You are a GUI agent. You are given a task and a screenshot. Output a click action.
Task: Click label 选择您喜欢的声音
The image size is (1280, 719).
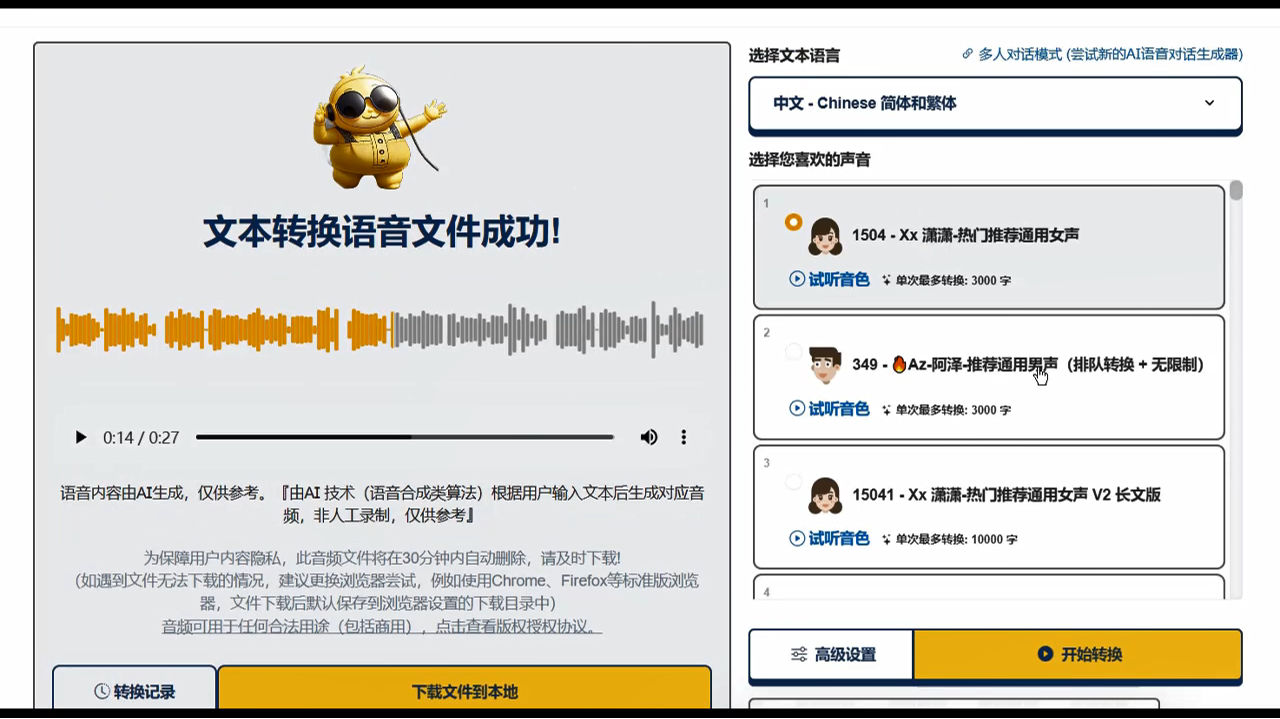(809, 160)
